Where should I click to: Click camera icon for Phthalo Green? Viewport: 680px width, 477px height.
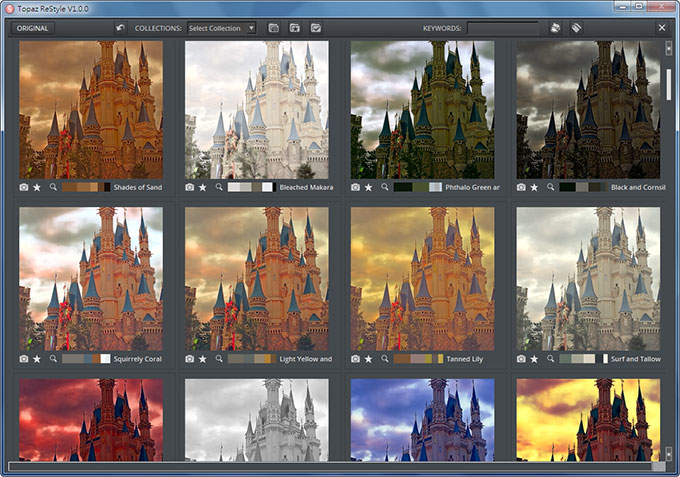(355, 187)
